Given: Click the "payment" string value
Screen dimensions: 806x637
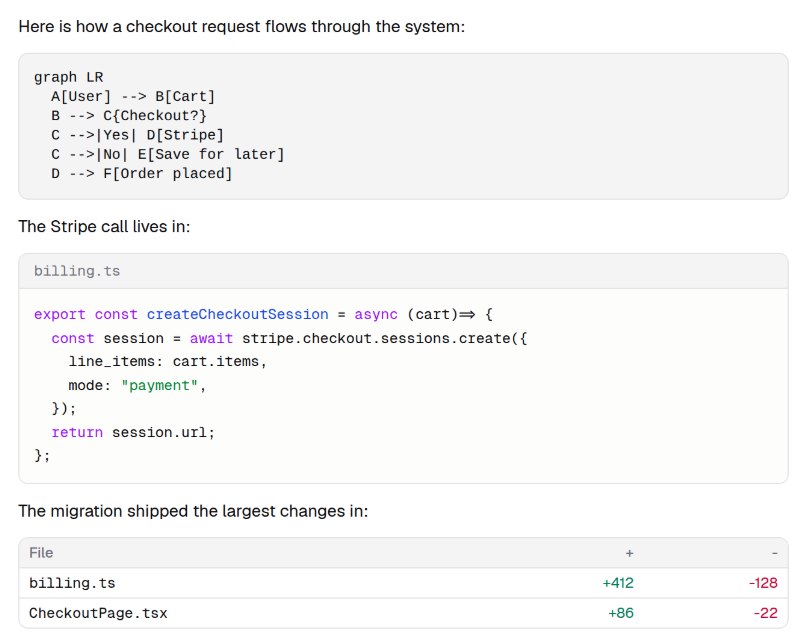Looking at the screenshot, I should [x=159, y=386].
